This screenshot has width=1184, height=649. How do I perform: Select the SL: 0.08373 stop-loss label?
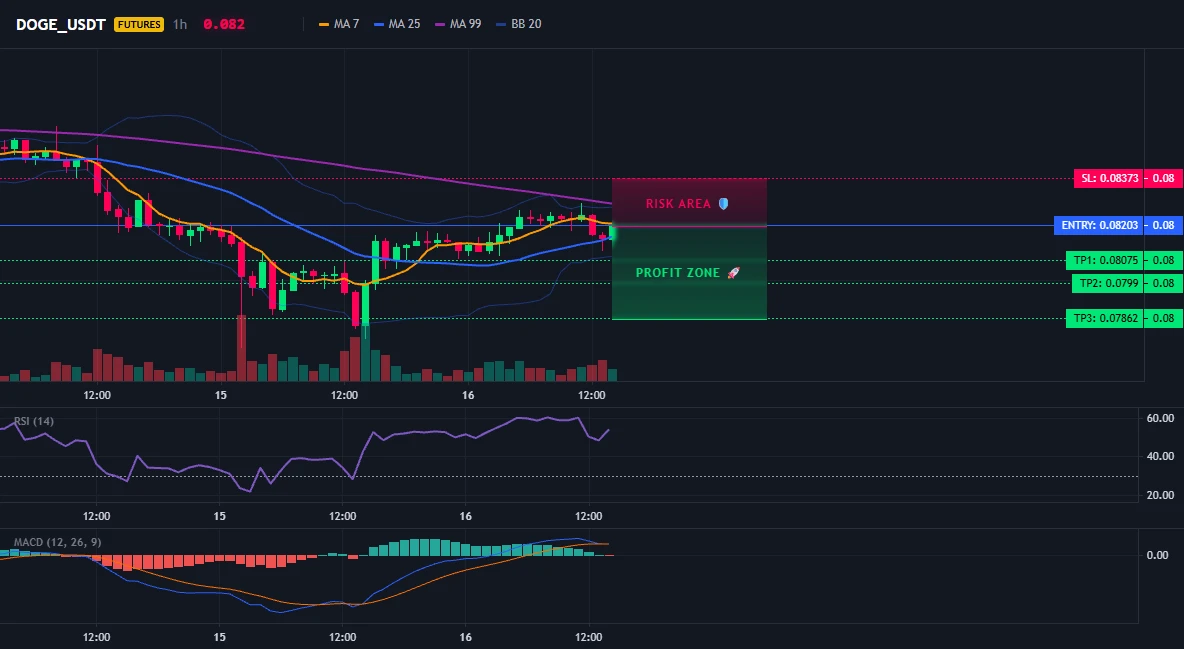pyautogui.click(x=1109, y=179)
